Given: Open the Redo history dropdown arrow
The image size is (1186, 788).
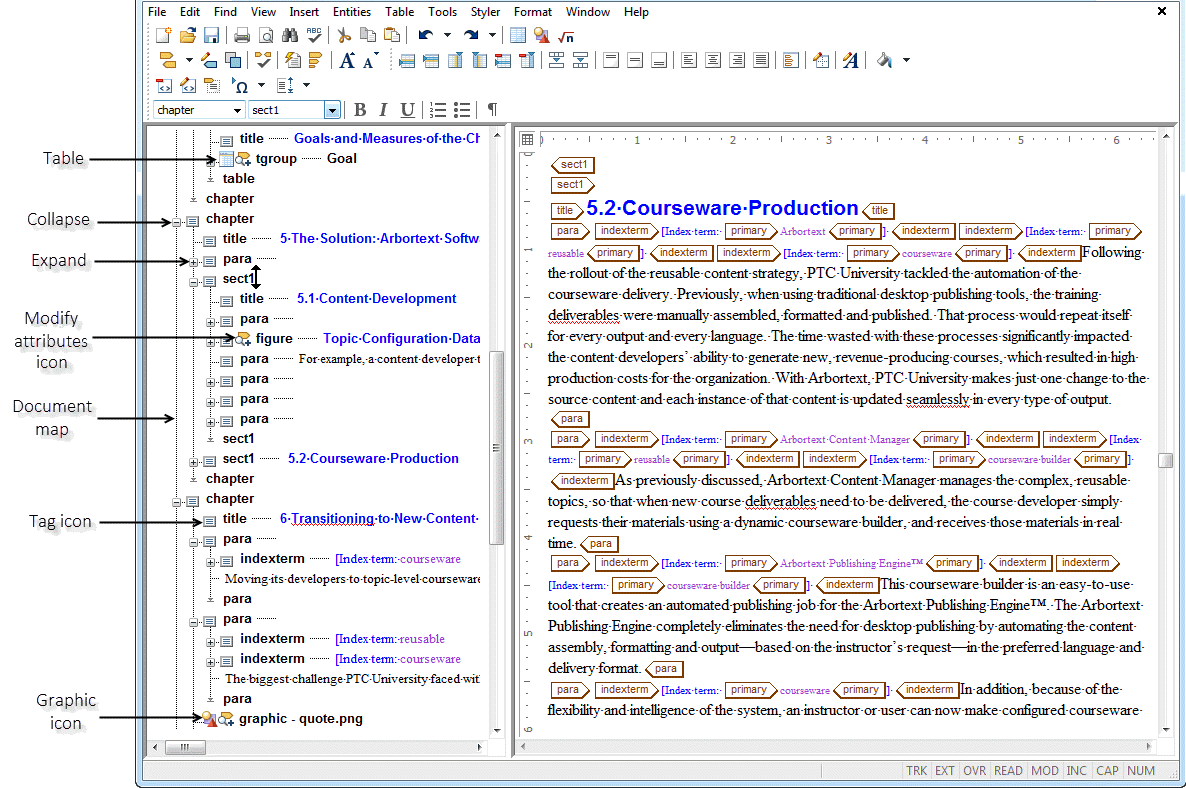Looking at the screenshot, I should [x=492, y=35].
